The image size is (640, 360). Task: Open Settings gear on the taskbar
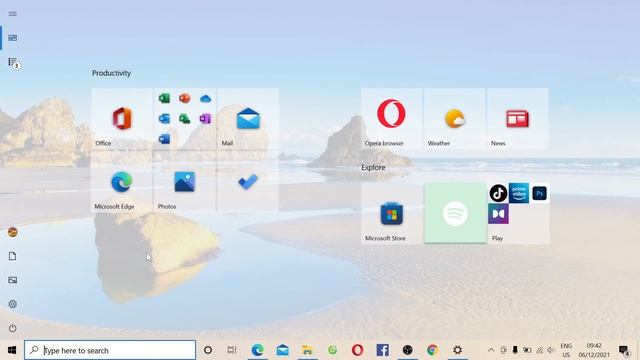point(458,350)
